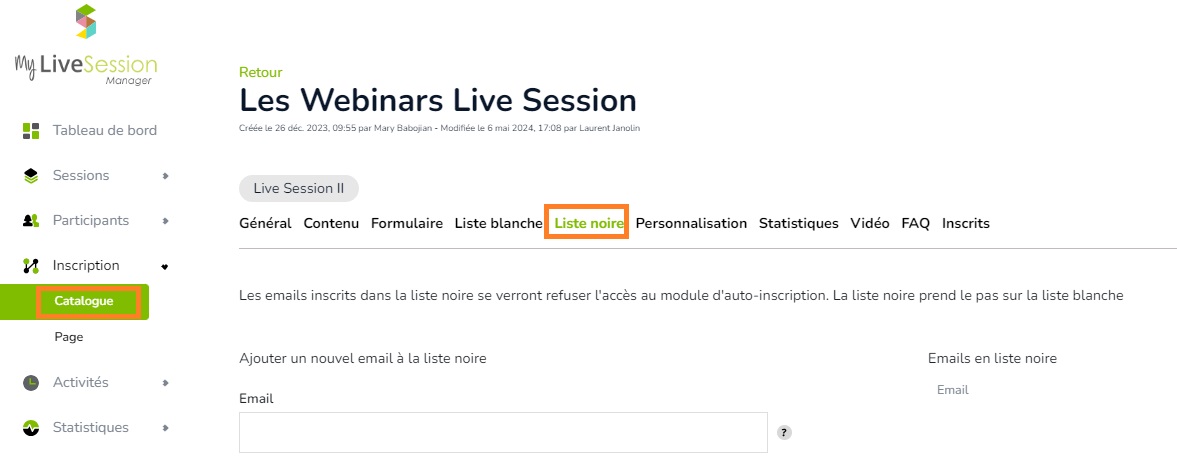
Task: Switch to the Liste blanche tab
Action: pyautogui.click(x=498, y=223)
